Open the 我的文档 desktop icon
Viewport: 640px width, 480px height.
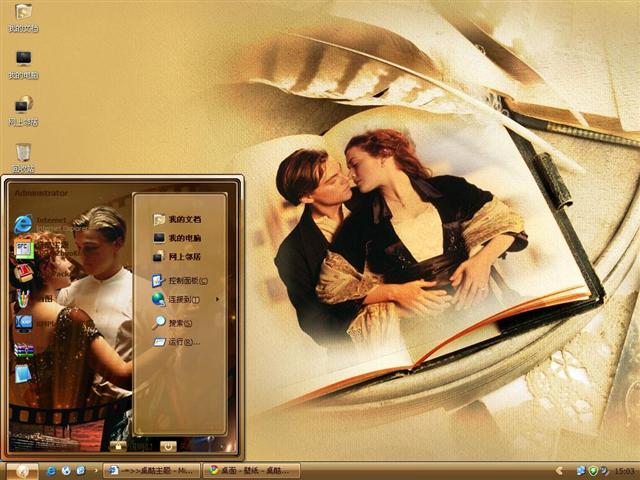24,17
